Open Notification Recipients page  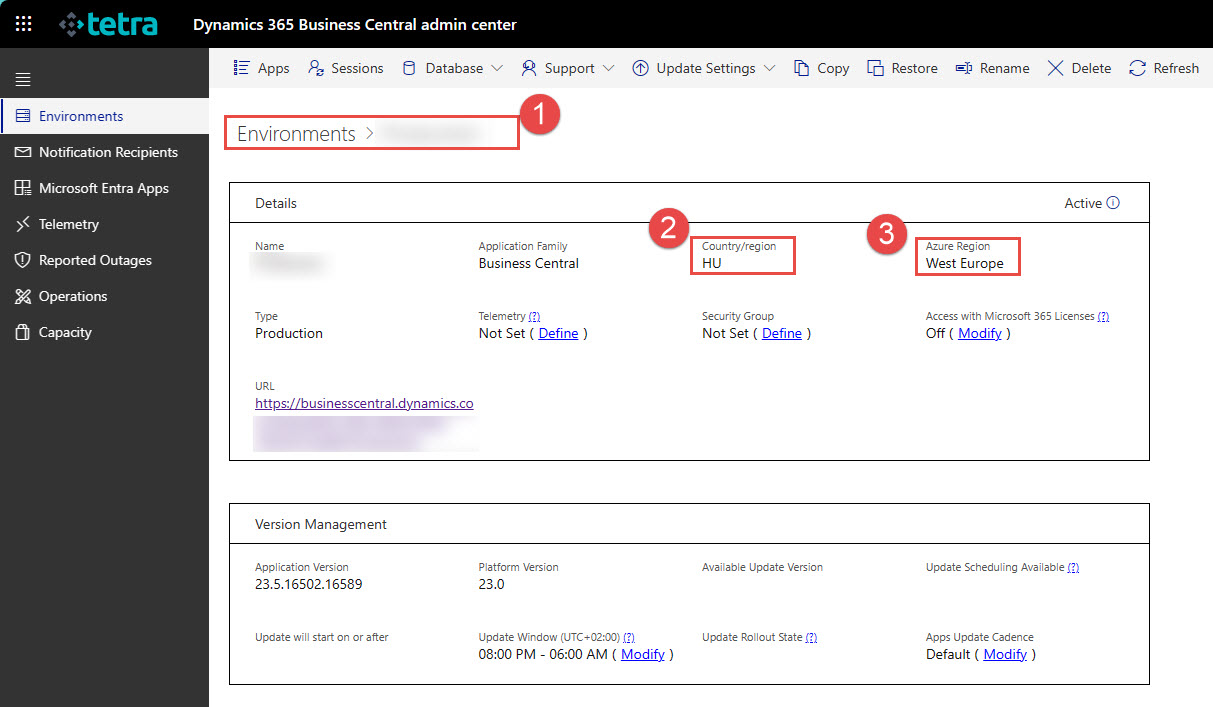coord(108,152)
